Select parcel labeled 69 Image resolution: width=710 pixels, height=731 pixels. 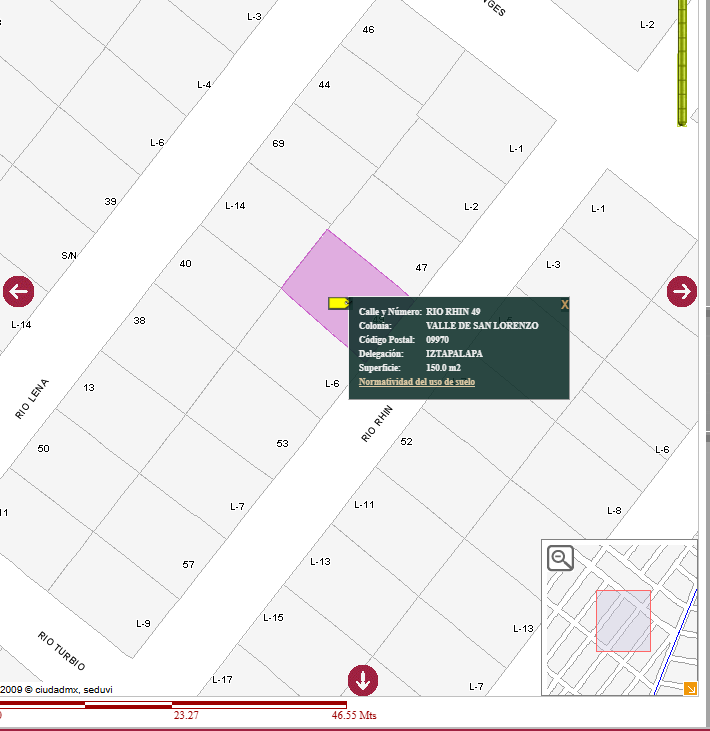(x=278, y=144)
